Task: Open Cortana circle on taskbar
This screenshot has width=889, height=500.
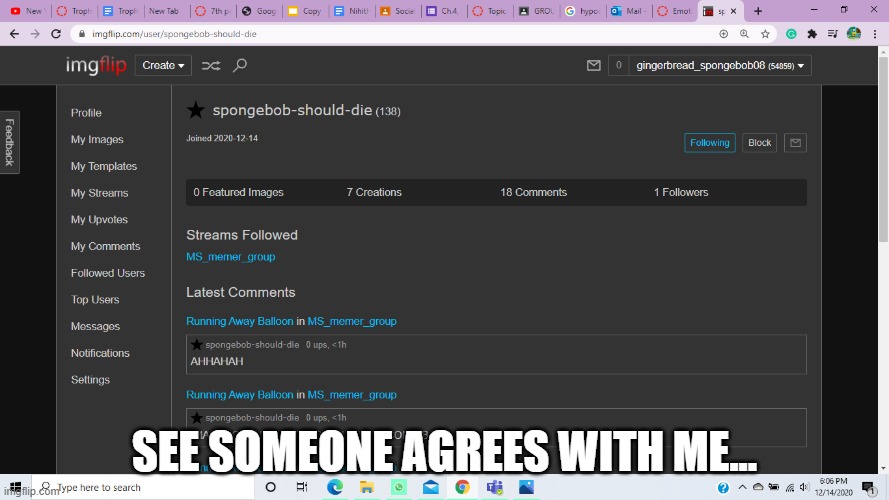Action: coord(270,487)
